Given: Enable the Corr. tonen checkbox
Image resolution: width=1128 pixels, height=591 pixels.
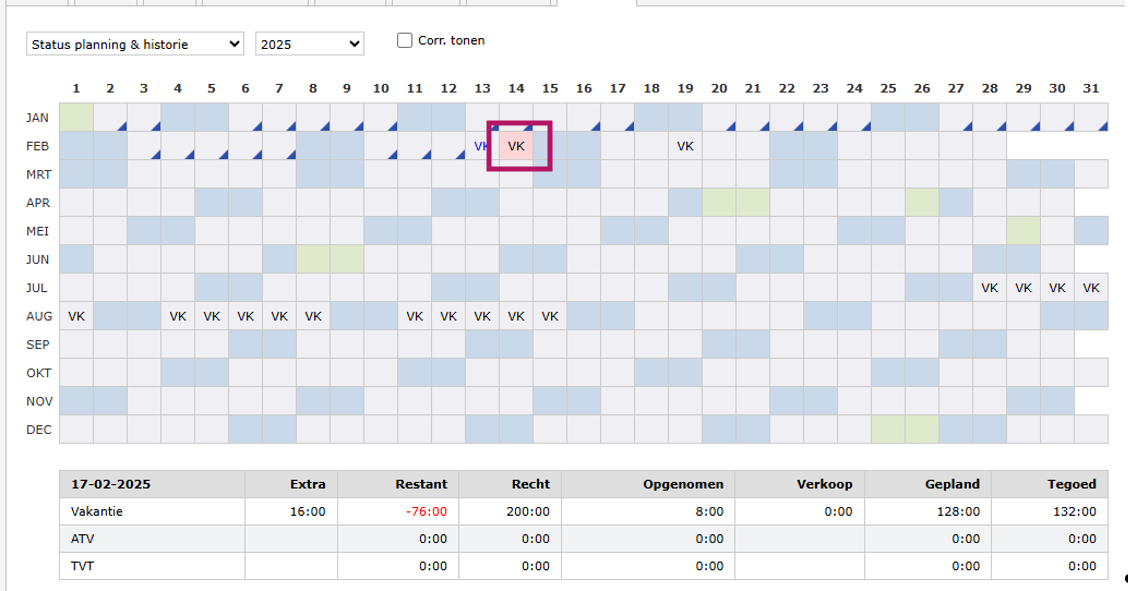Looking at the screenshot, I should click(405, 41).
